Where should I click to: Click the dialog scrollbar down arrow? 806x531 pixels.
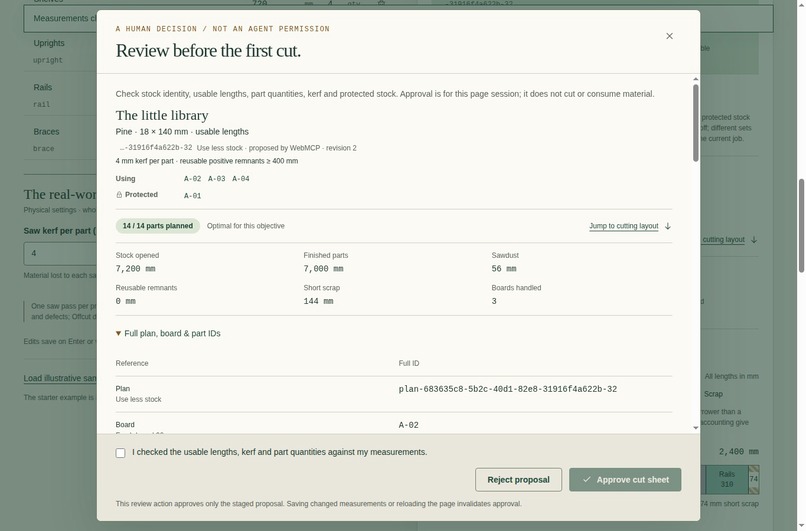(x=695, y=428)
